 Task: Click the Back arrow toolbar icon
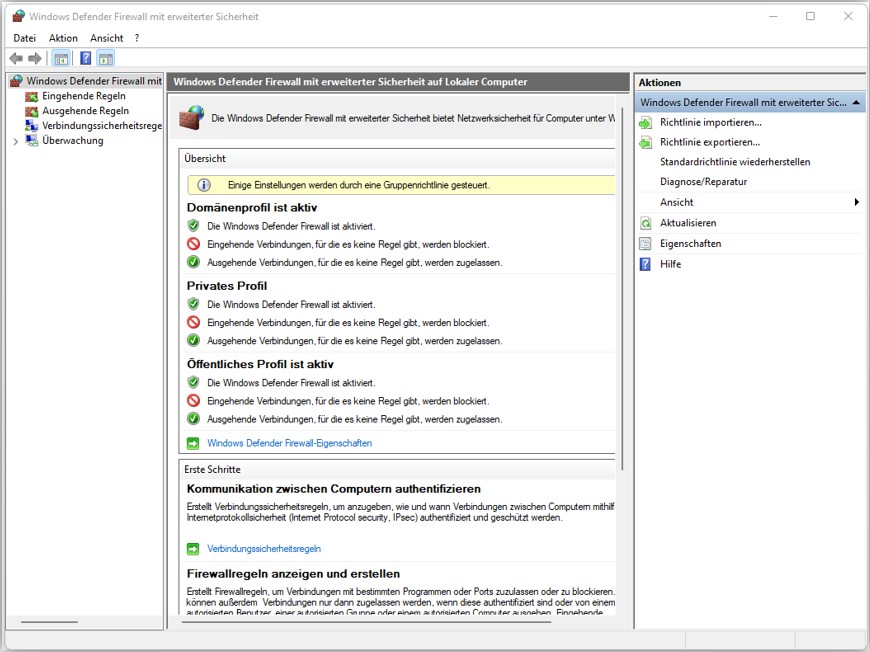[16, 58]
